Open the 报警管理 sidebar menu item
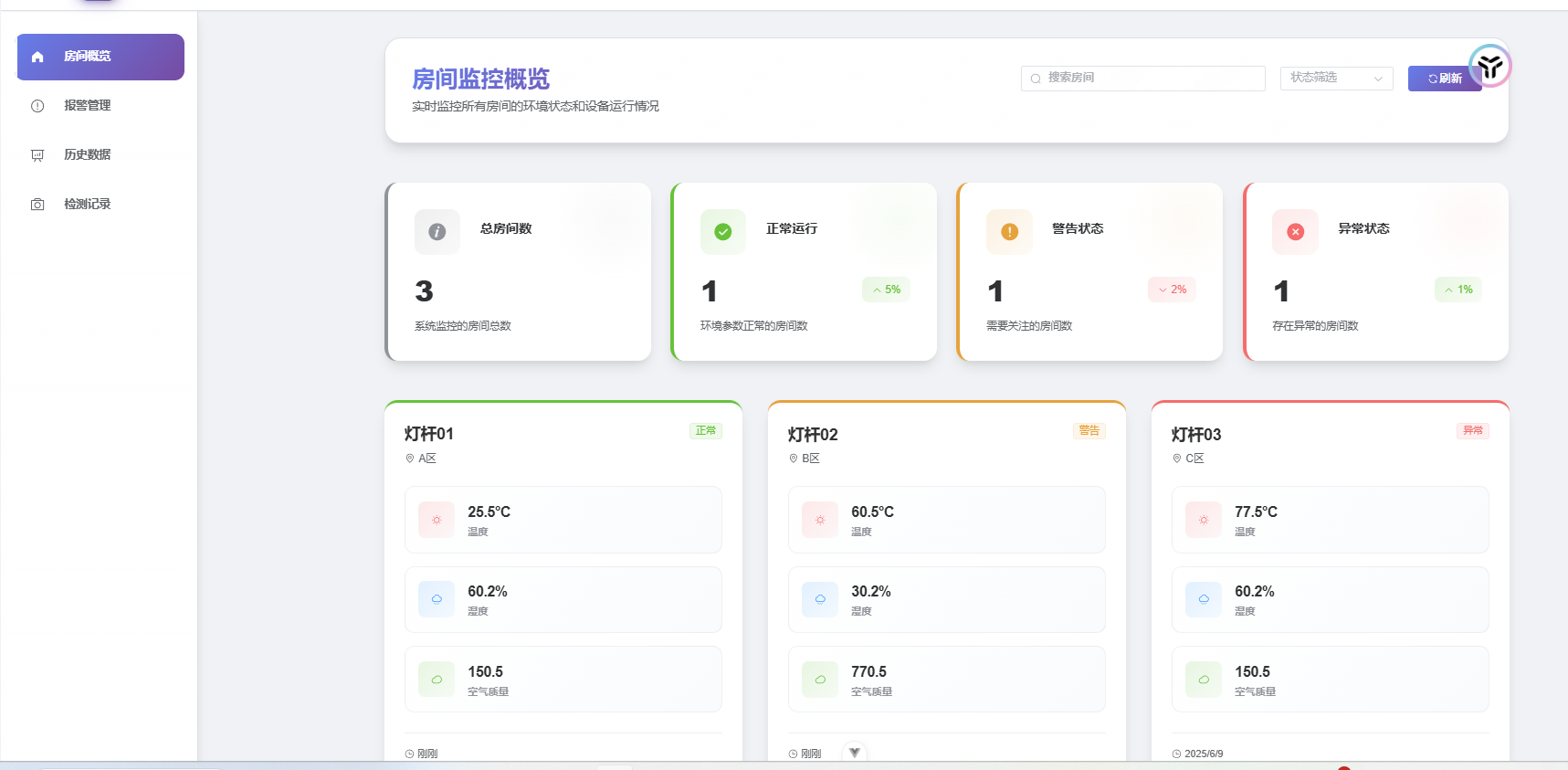The height and width of the screenshot is (770, 1568). [100, 106]
